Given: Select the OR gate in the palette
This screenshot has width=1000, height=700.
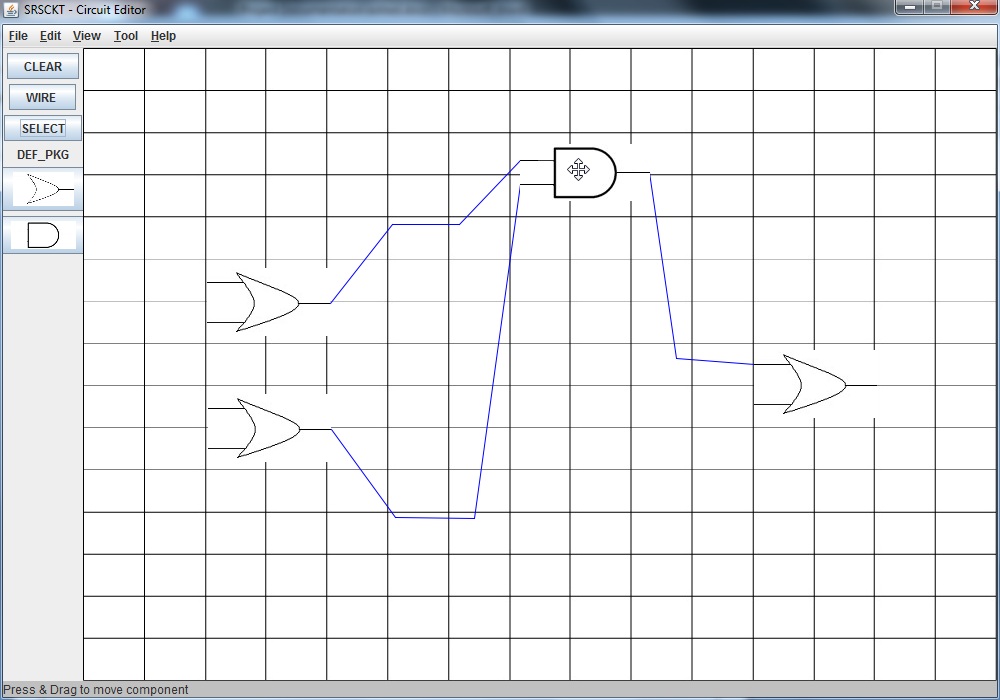Looking at the screenshot, I should point(43,188).
